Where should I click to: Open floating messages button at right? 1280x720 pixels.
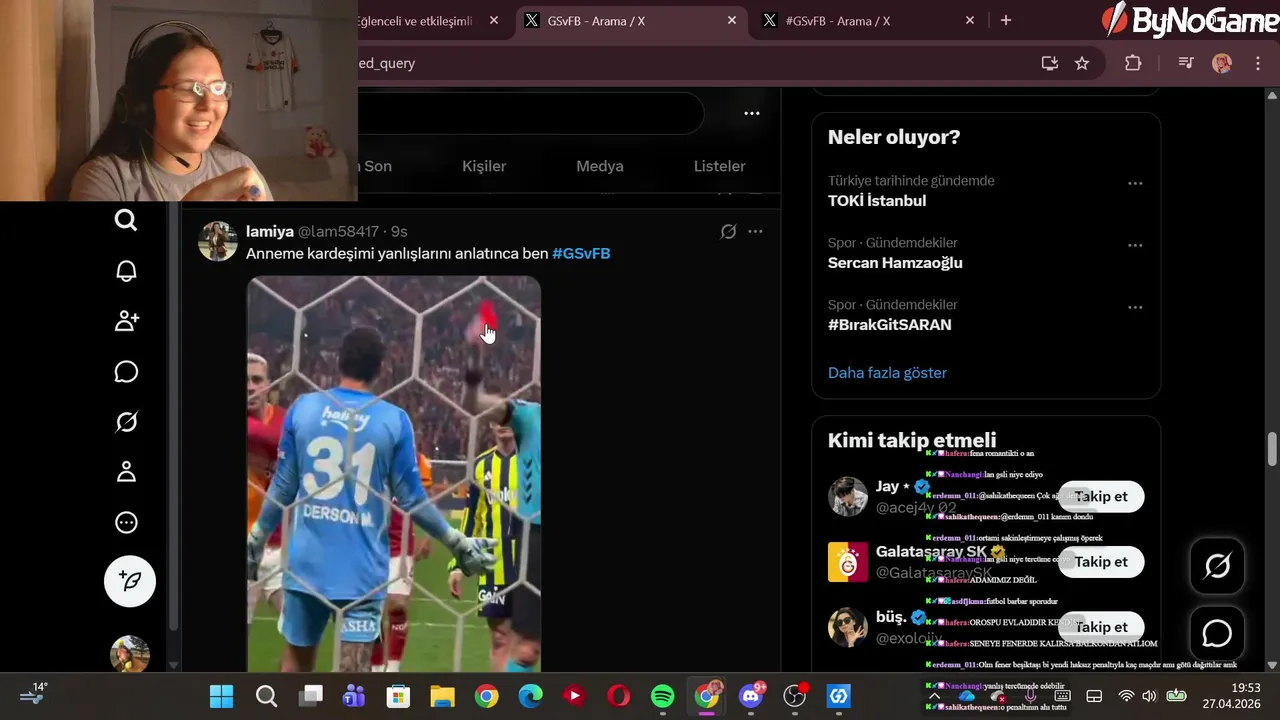click(1217, 633)
